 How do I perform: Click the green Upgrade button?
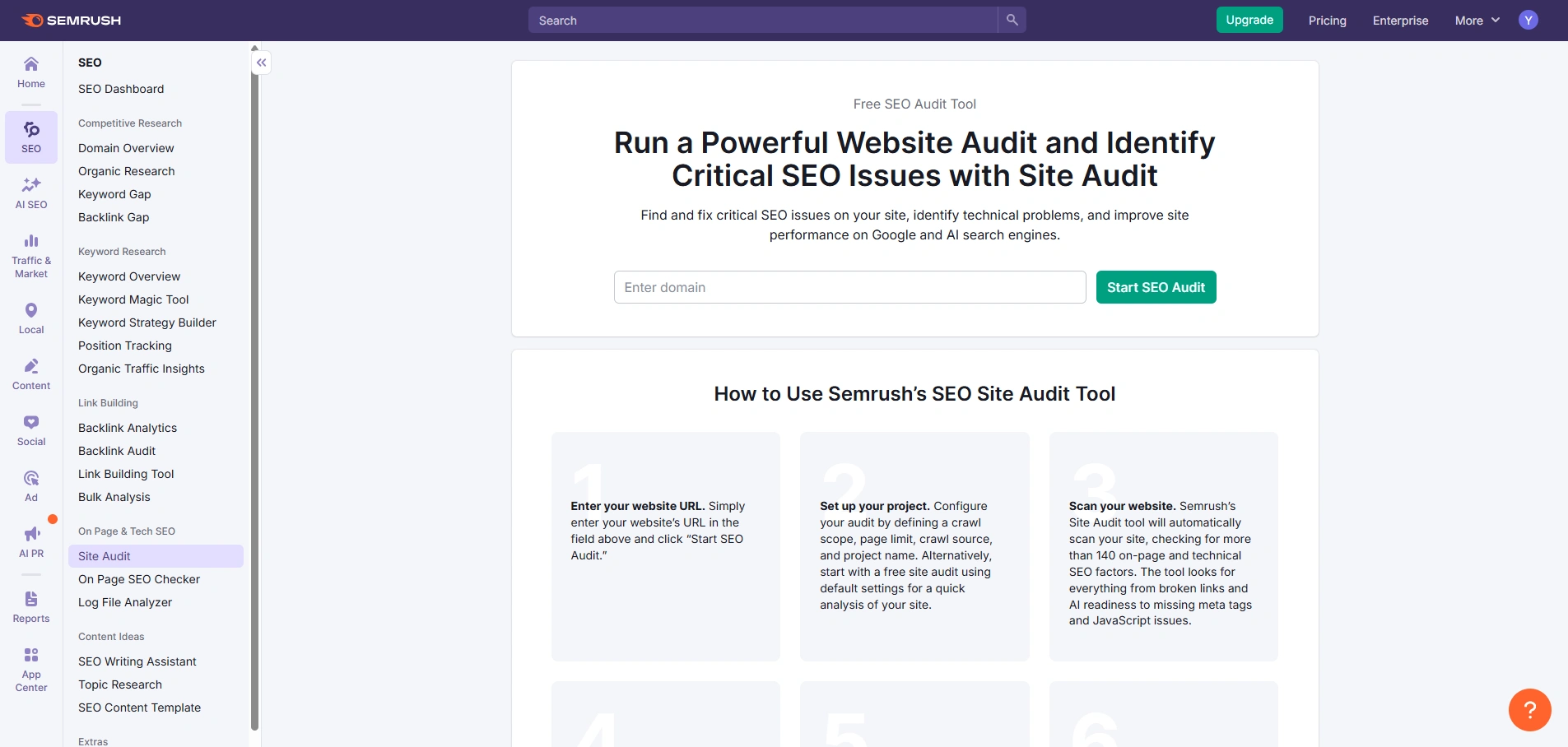coord(1249,20)
